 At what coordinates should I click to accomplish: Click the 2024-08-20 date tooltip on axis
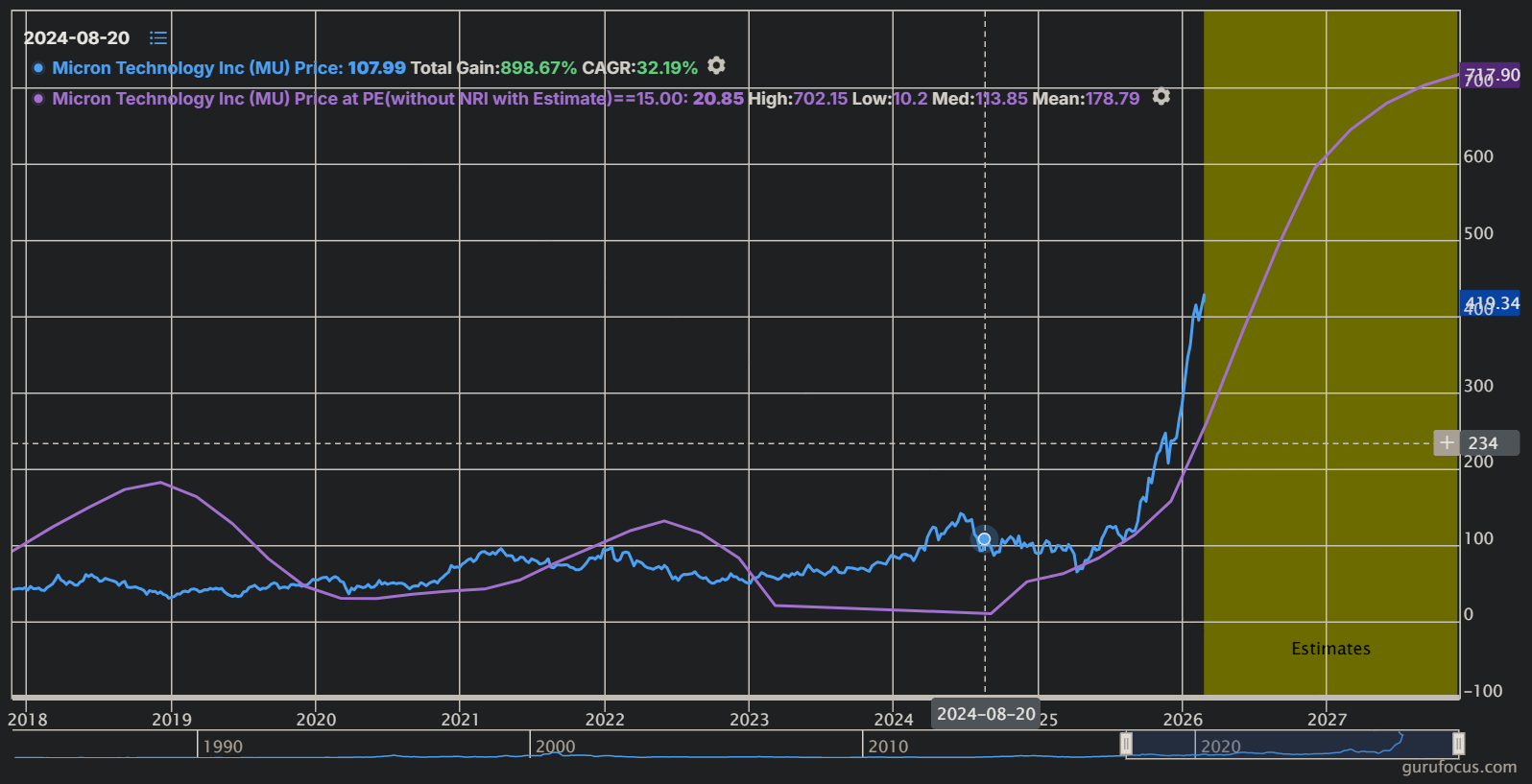[986, 714]
